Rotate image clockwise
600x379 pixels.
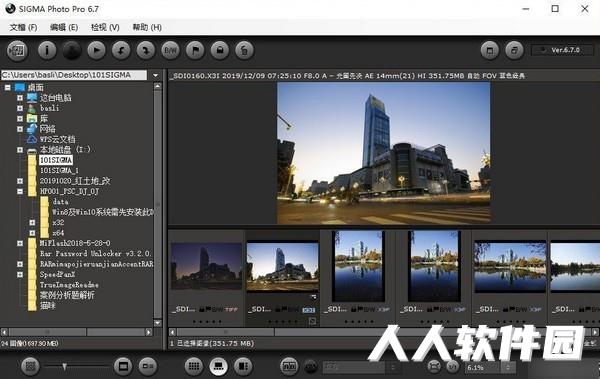point(145,50)
